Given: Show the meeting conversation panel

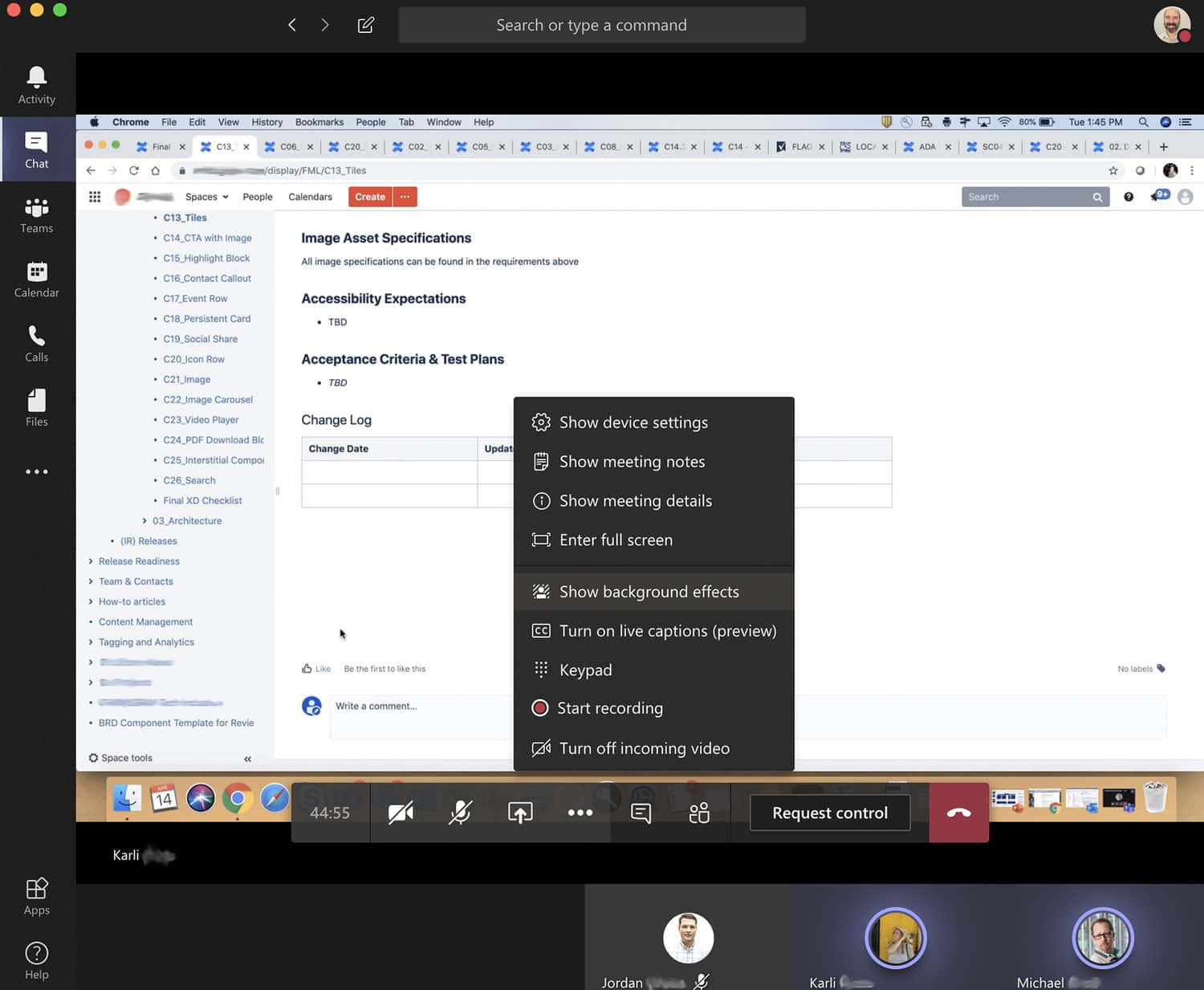Looking at the screenshot, I should (641, 813).
